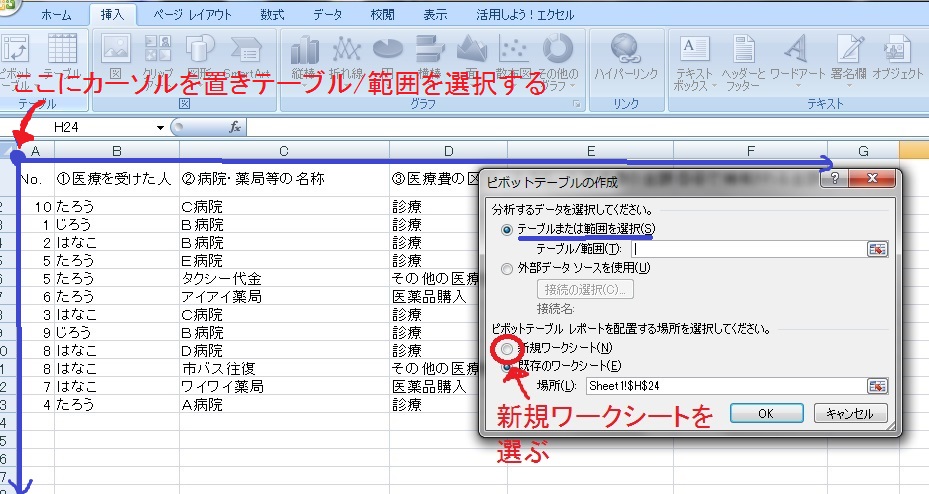Viewport: 929px width, 494px height.
Task: Select cell containing アイアイ薬局
Action: 284,296
